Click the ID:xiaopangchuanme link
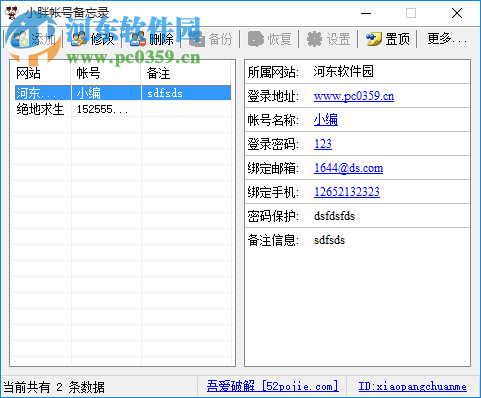Viewport: 481px width, 398px height. tap(413, 387)
